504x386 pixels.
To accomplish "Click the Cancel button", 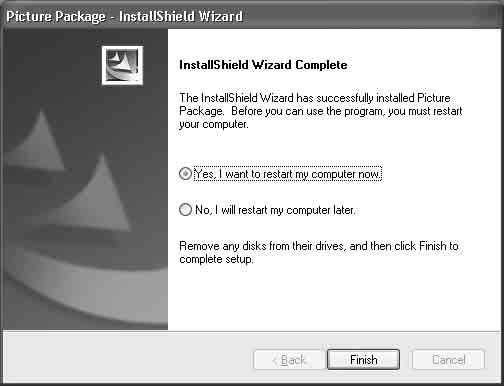I will click(x=448, y=360).
